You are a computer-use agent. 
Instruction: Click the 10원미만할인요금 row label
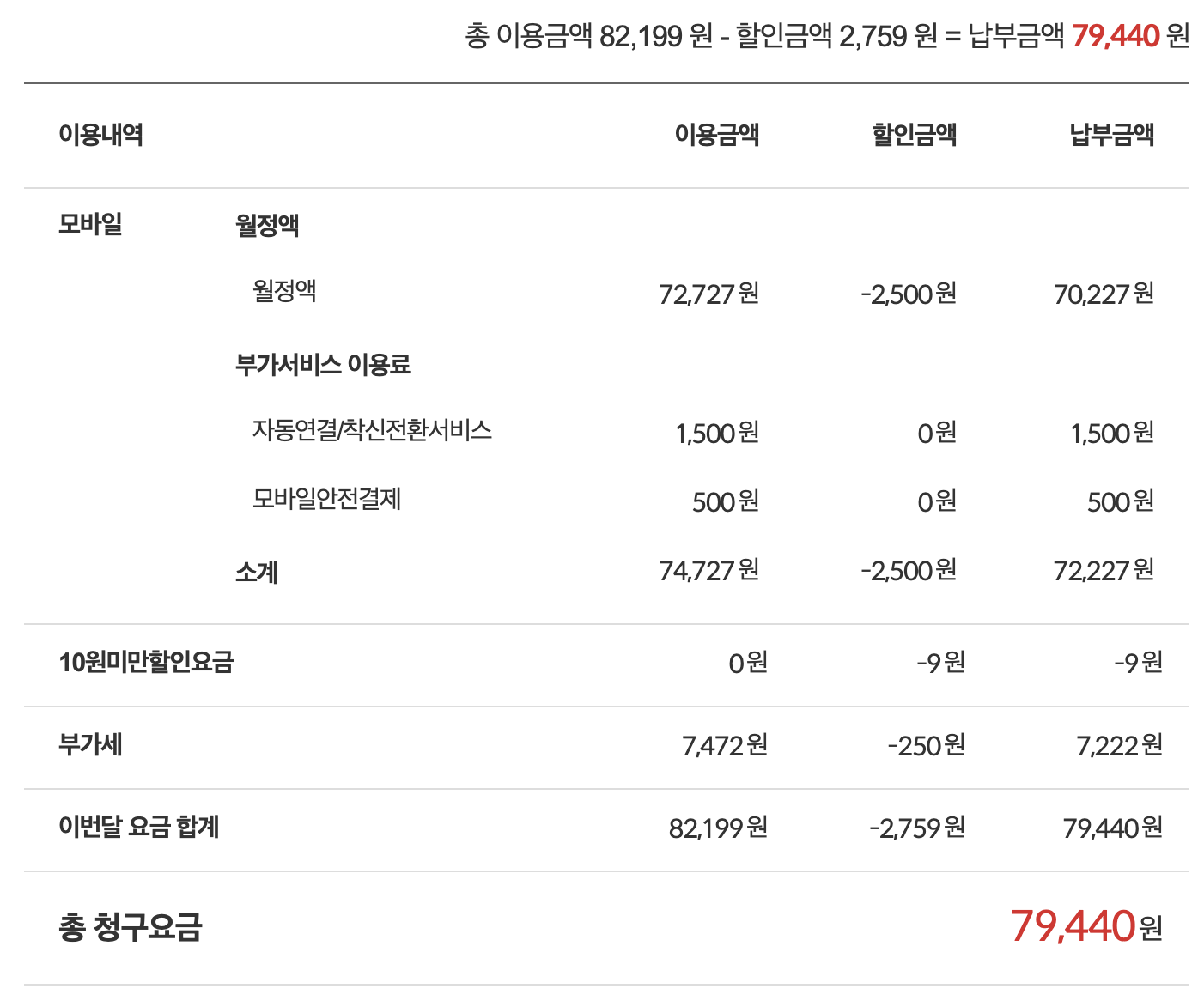pyautogui.click(x=146, y=662)
